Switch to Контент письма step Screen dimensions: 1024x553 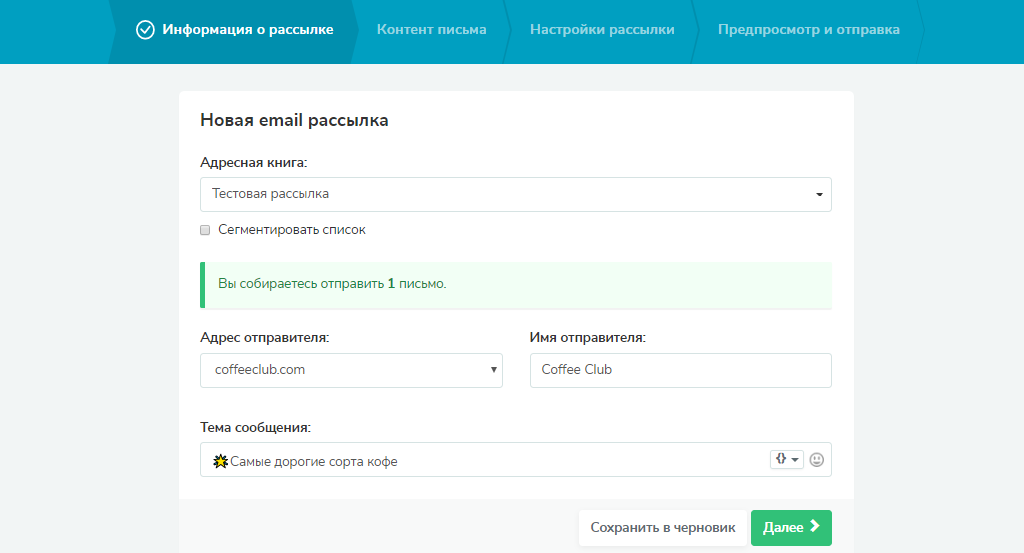click(431, 29)
